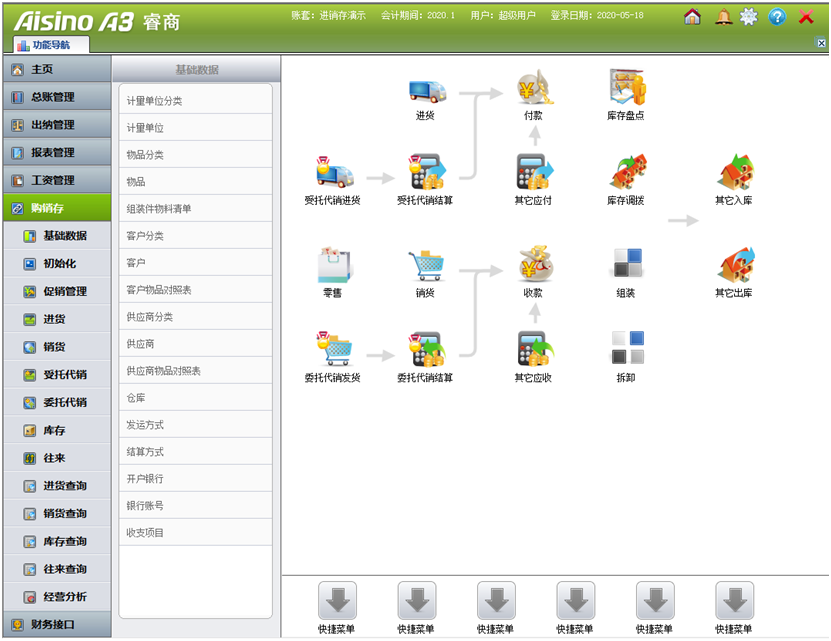Open the 其它入库 house icon
The height and width of the screenshot is (641, 831).
(735, 173)
